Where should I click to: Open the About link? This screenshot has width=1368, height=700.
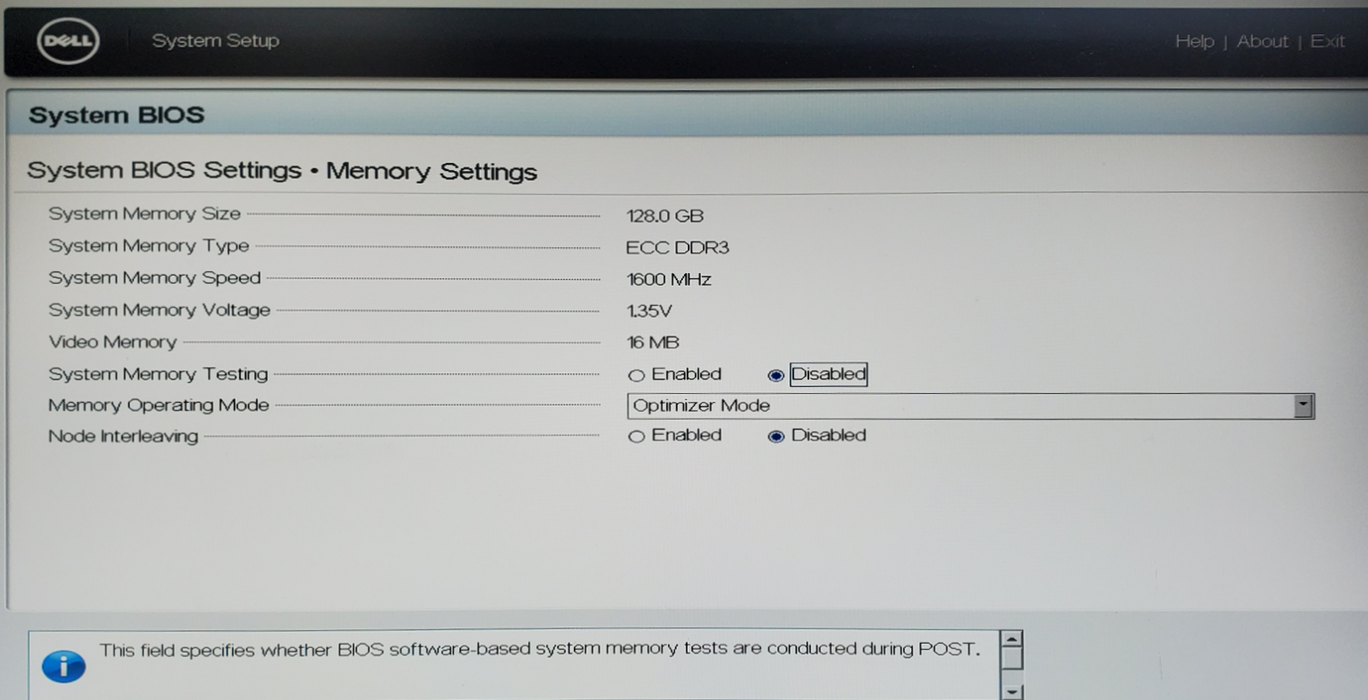1262,41
